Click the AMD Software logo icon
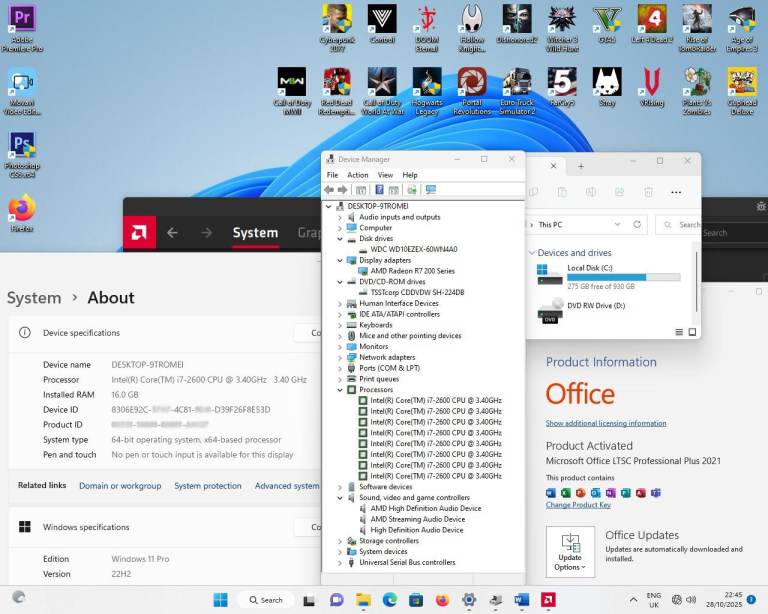Screen dimensions: 768x614 [x=139, y=233]
